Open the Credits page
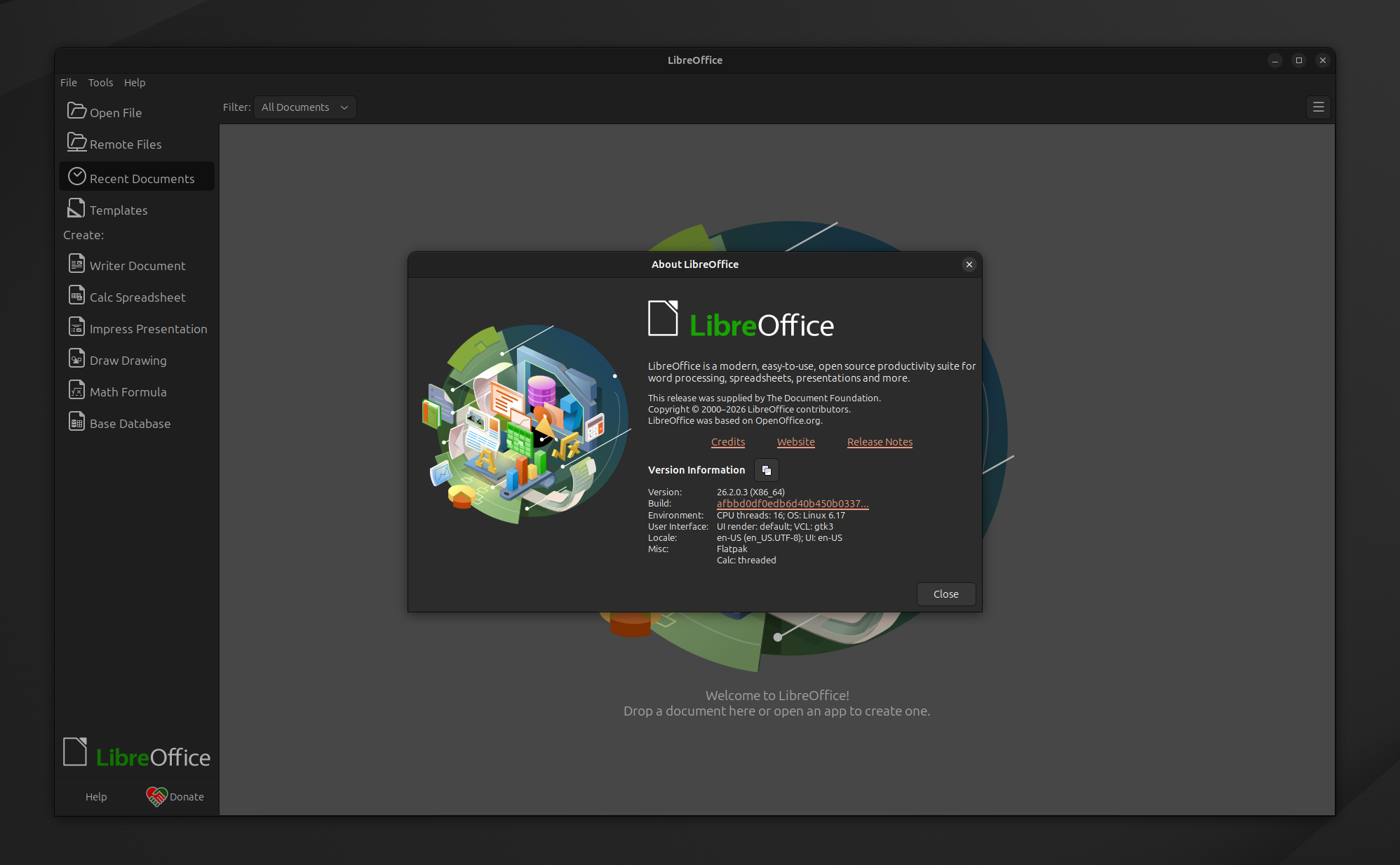This screenshot has height=865, width=1400. click(727, 442)
